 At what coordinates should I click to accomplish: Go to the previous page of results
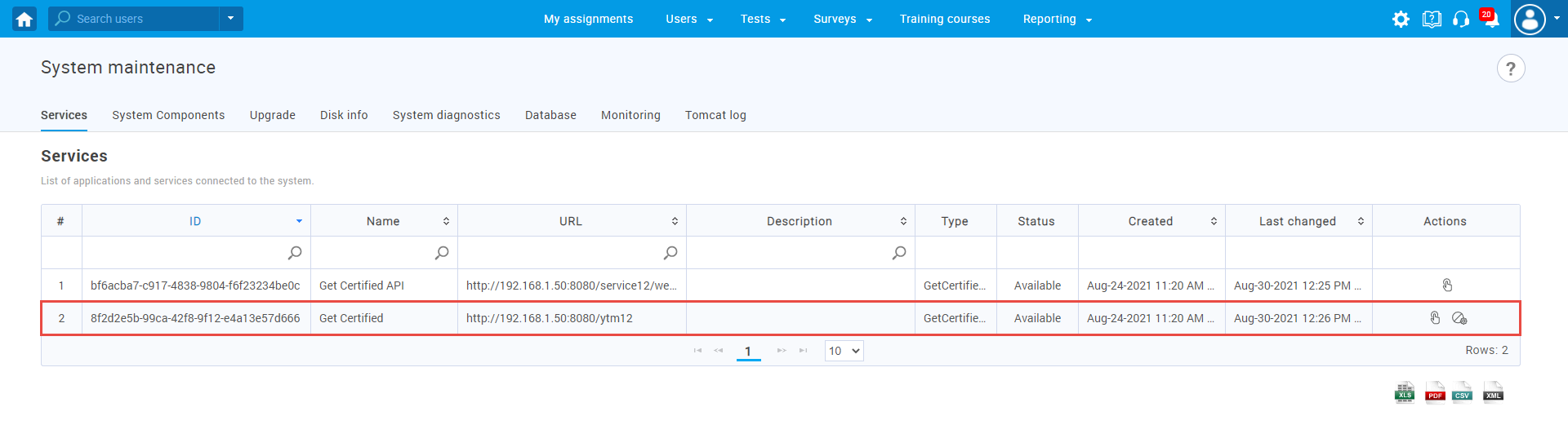719,351
